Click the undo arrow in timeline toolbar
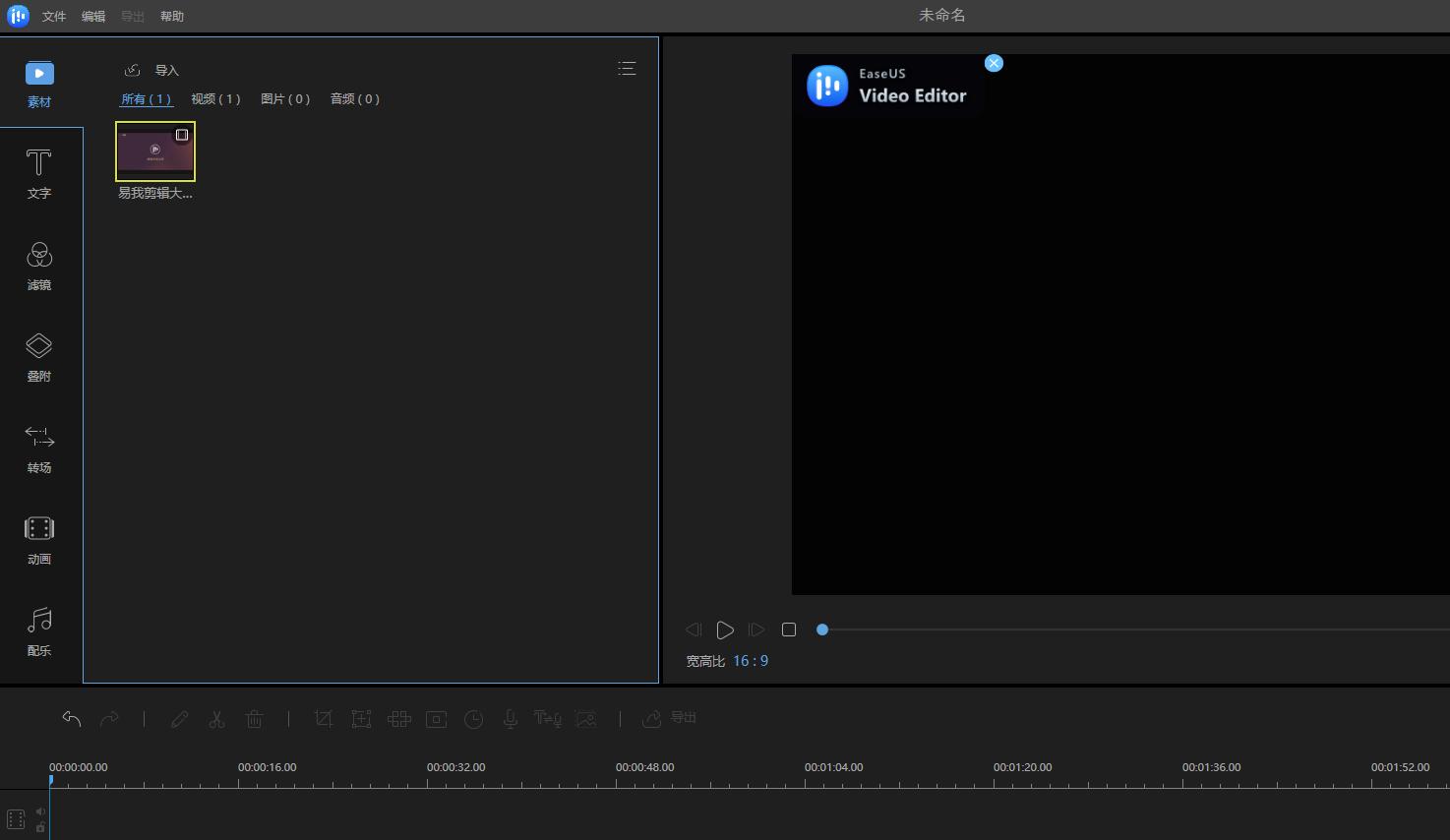 point(72,719)
